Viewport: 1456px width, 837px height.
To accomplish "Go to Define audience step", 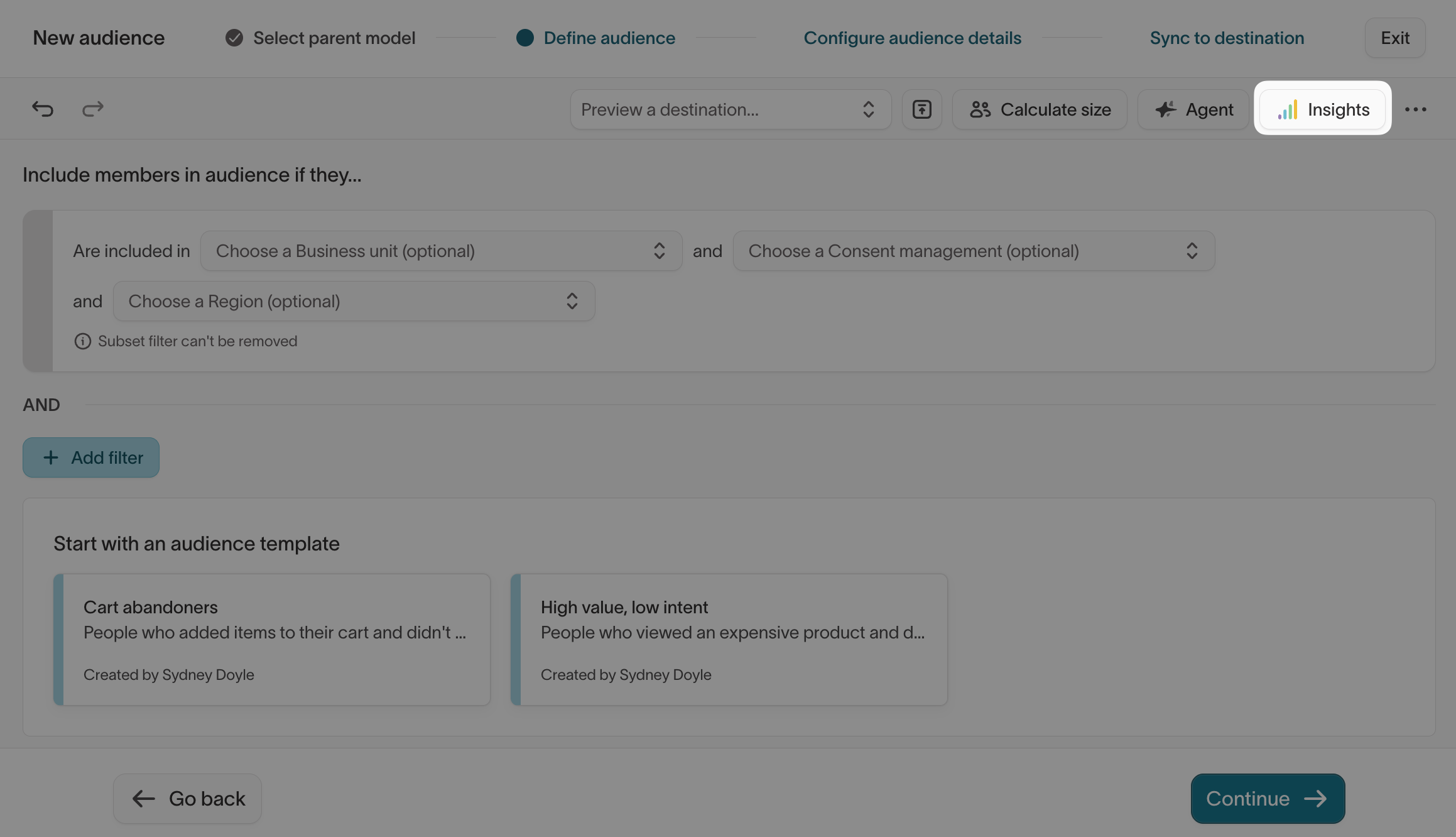I will (x=595, y=38).
